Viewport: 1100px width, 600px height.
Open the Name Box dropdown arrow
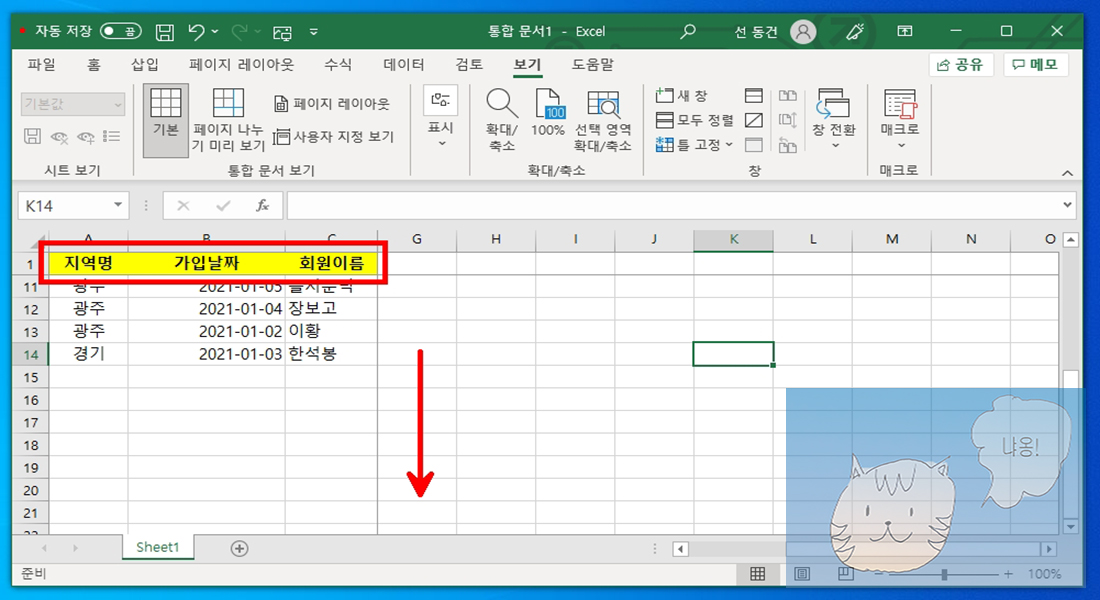click(x=117, y=206)
